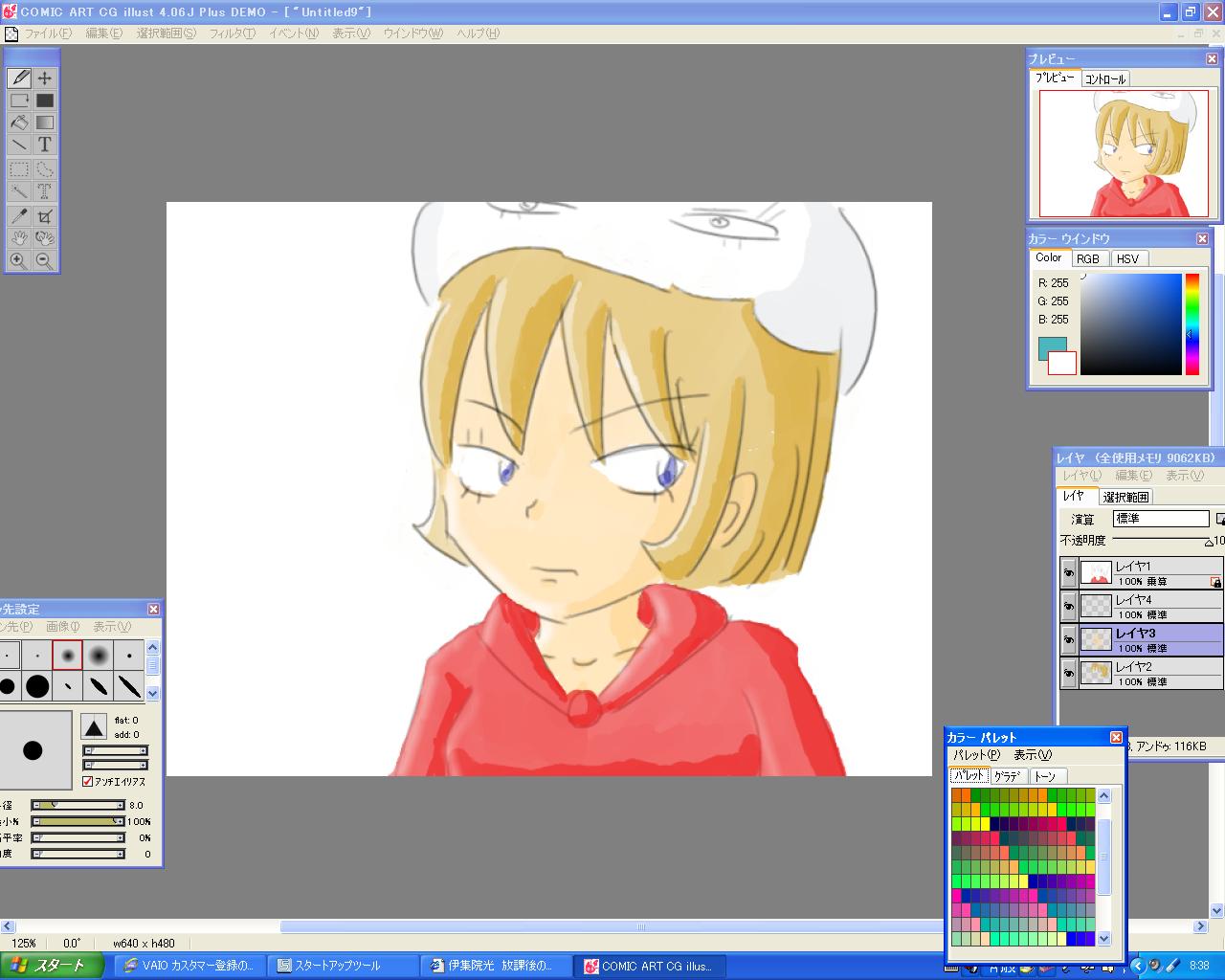The height and width of the screenshot is (980, 1225).
Task: Open the VAIO カスタマー登録 taskbar button
Action: tap(191, 966)
